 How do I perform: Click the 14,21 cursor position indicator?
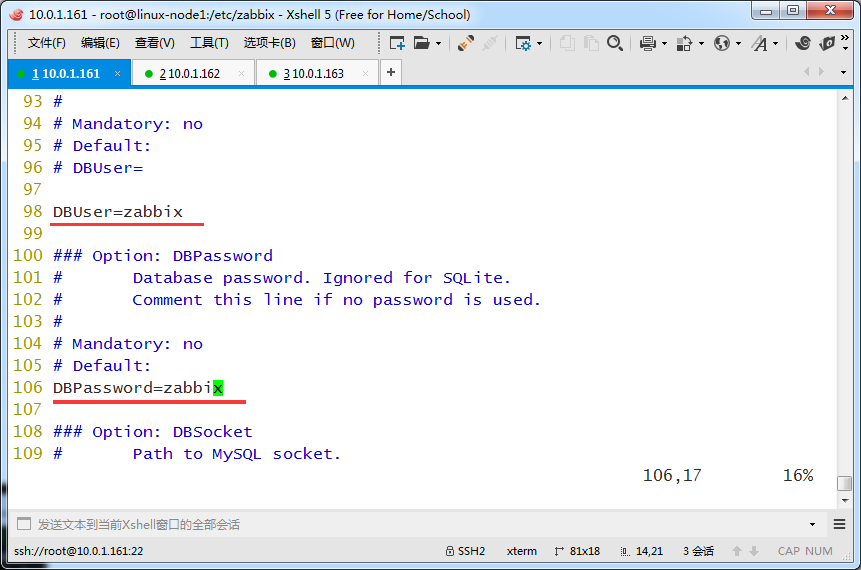pyautogui.click(x=641, y=551)
